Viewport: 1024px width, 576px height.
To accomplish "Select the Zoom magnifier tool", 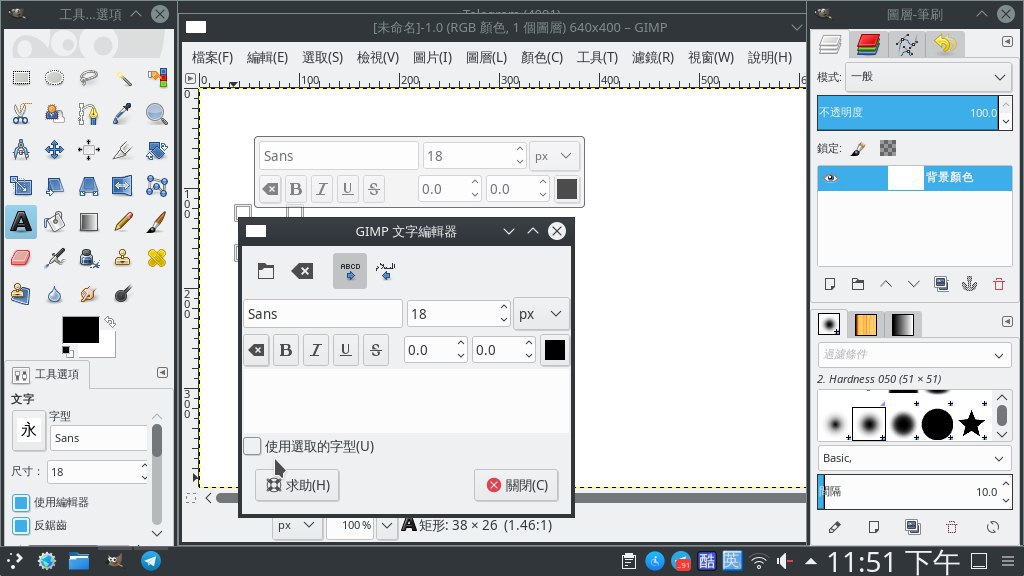I will tap(157, 114).
